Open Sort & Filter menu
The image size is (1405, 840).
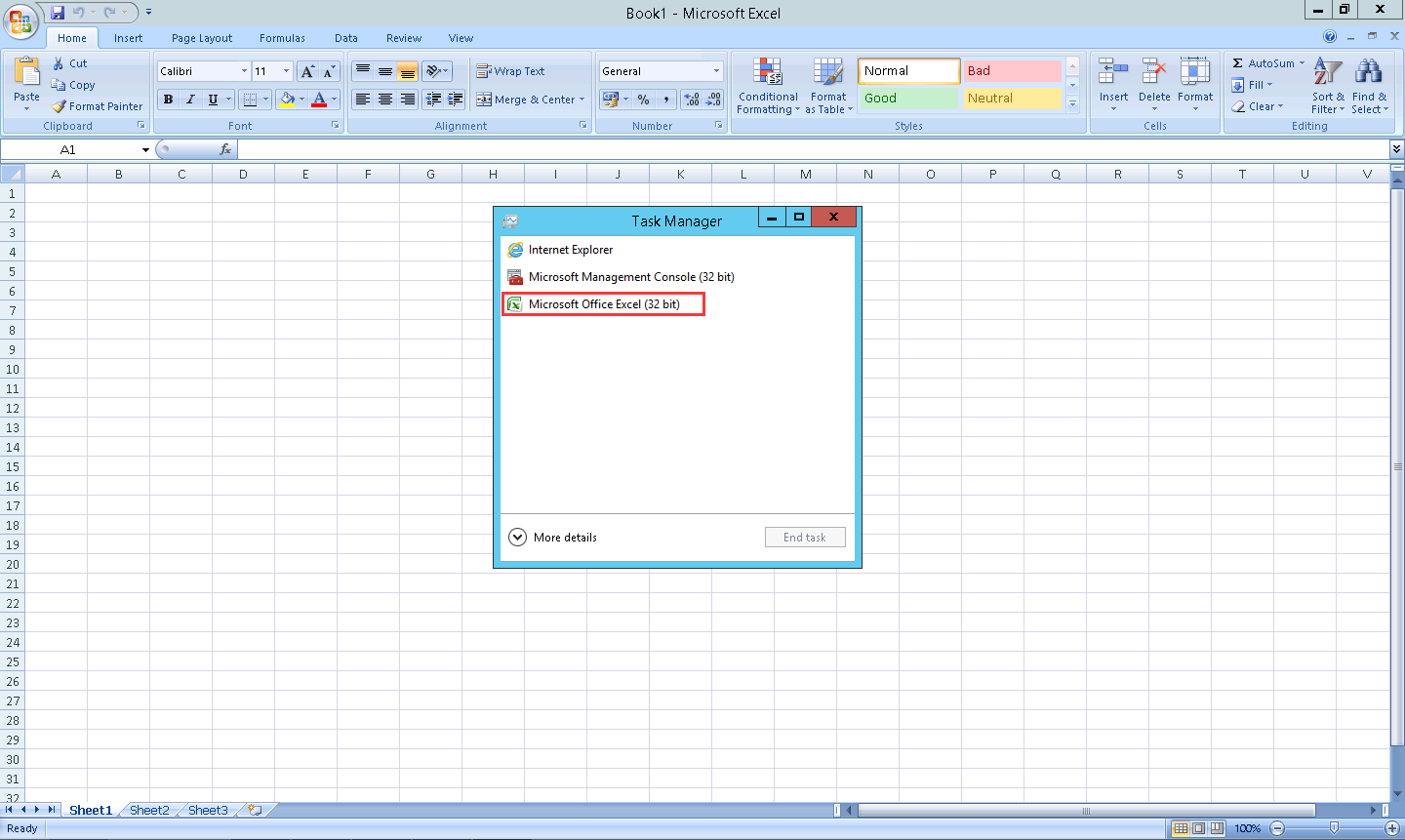point(1328,86)
